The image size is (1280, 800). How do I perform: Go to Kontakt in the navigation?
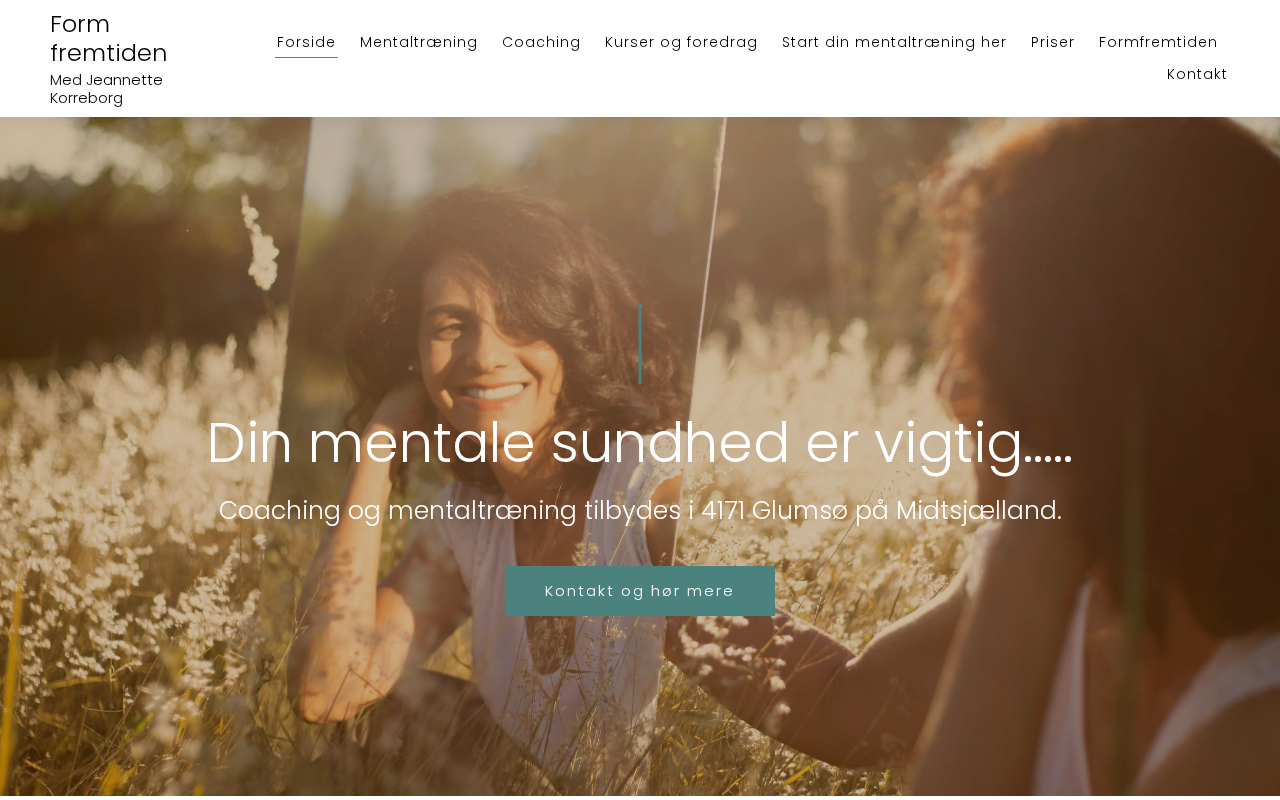[1197, 74]
